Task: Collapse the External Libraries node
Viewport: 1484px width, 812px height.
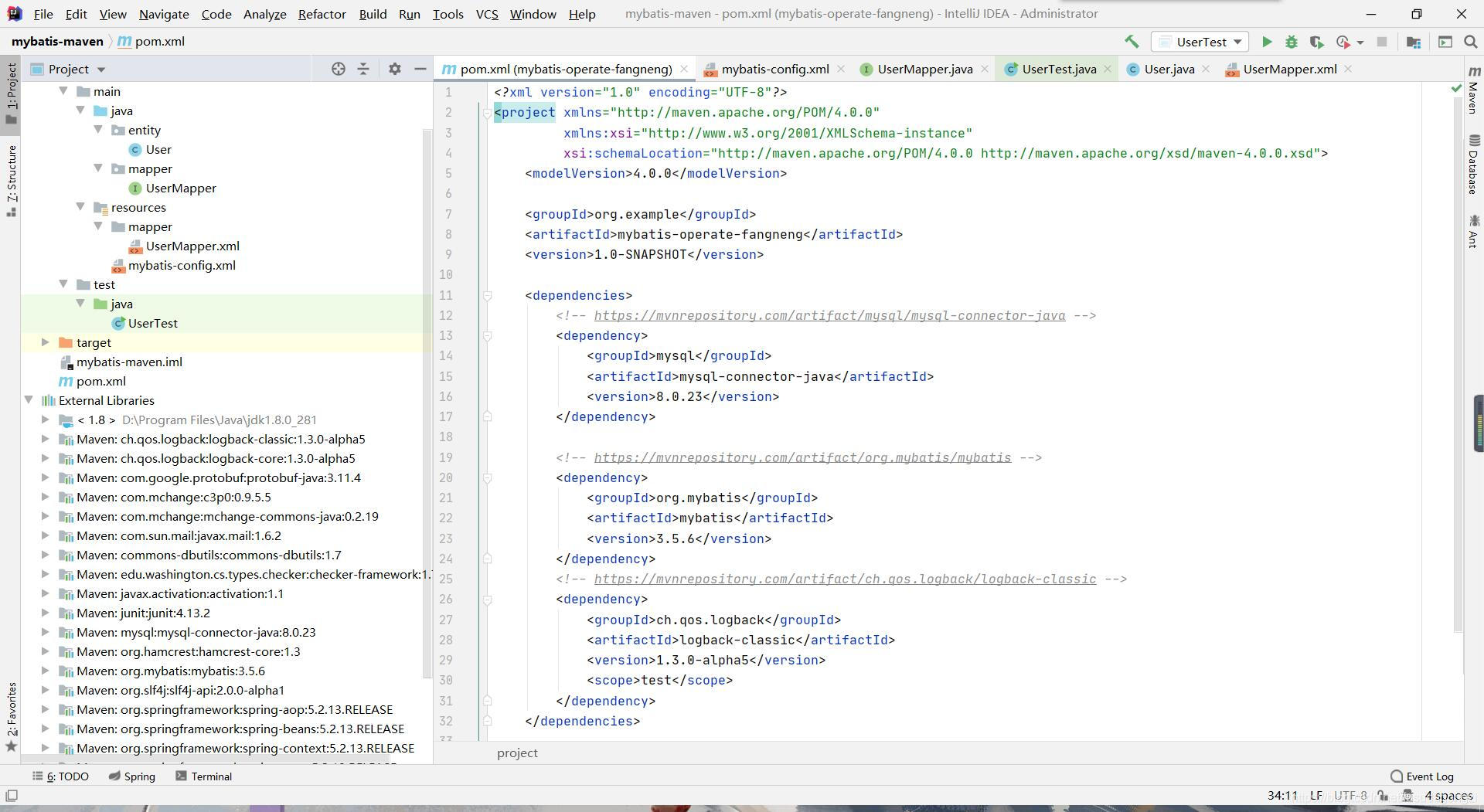Action: pos(29,400)
